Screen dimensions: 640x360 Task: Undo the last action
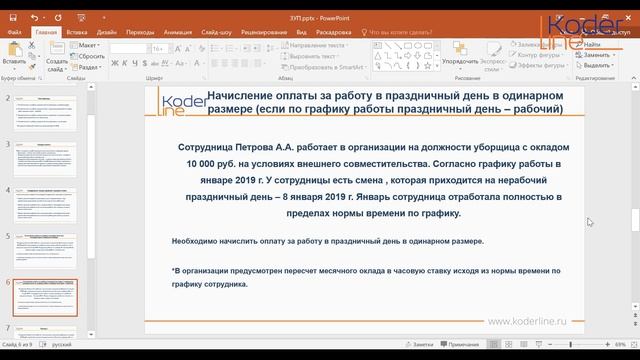point(34,18)
